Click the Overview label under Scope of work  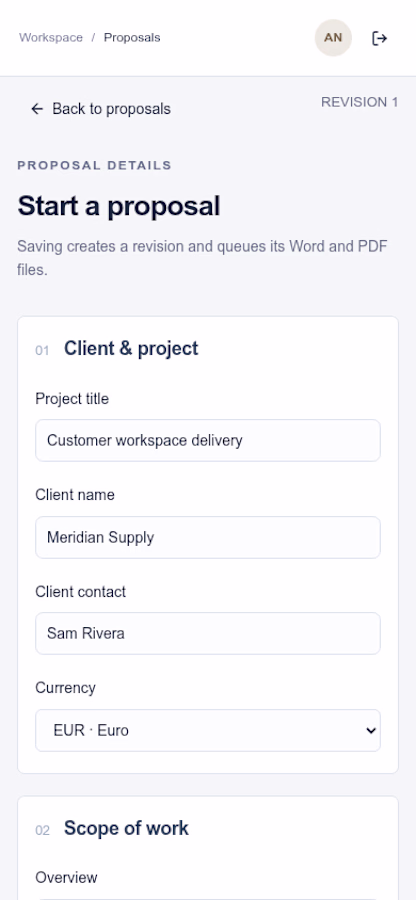pyautogui.click(x=66, y=878)
